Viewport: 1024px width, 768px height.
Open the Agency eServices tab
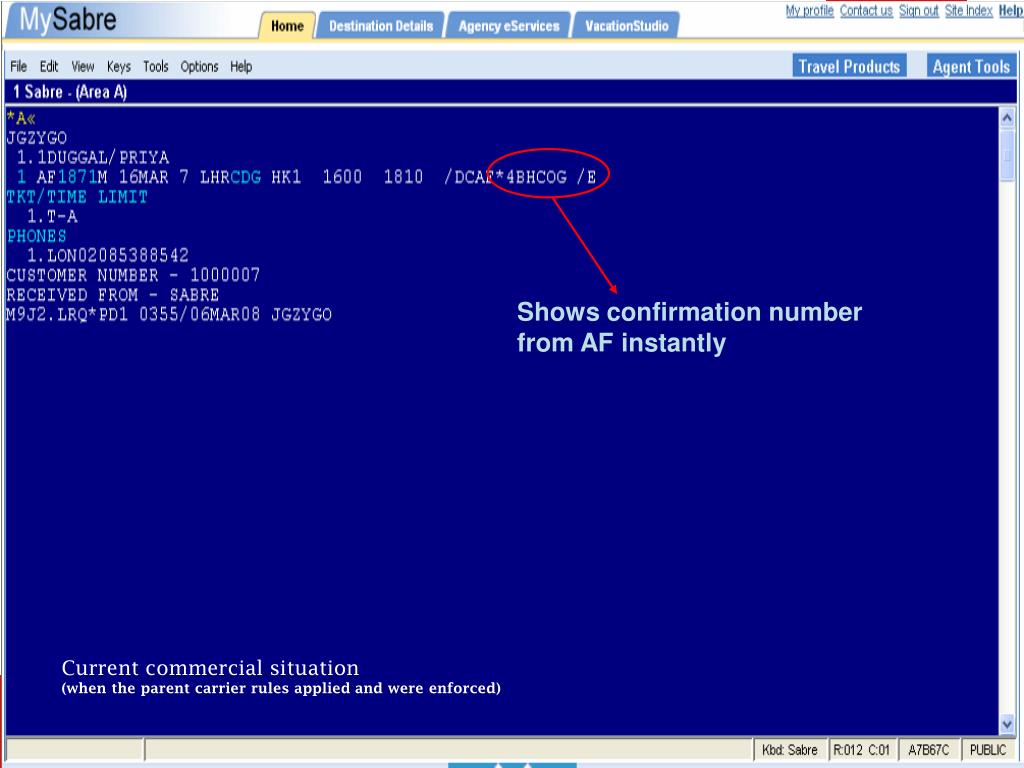point(509,26)
